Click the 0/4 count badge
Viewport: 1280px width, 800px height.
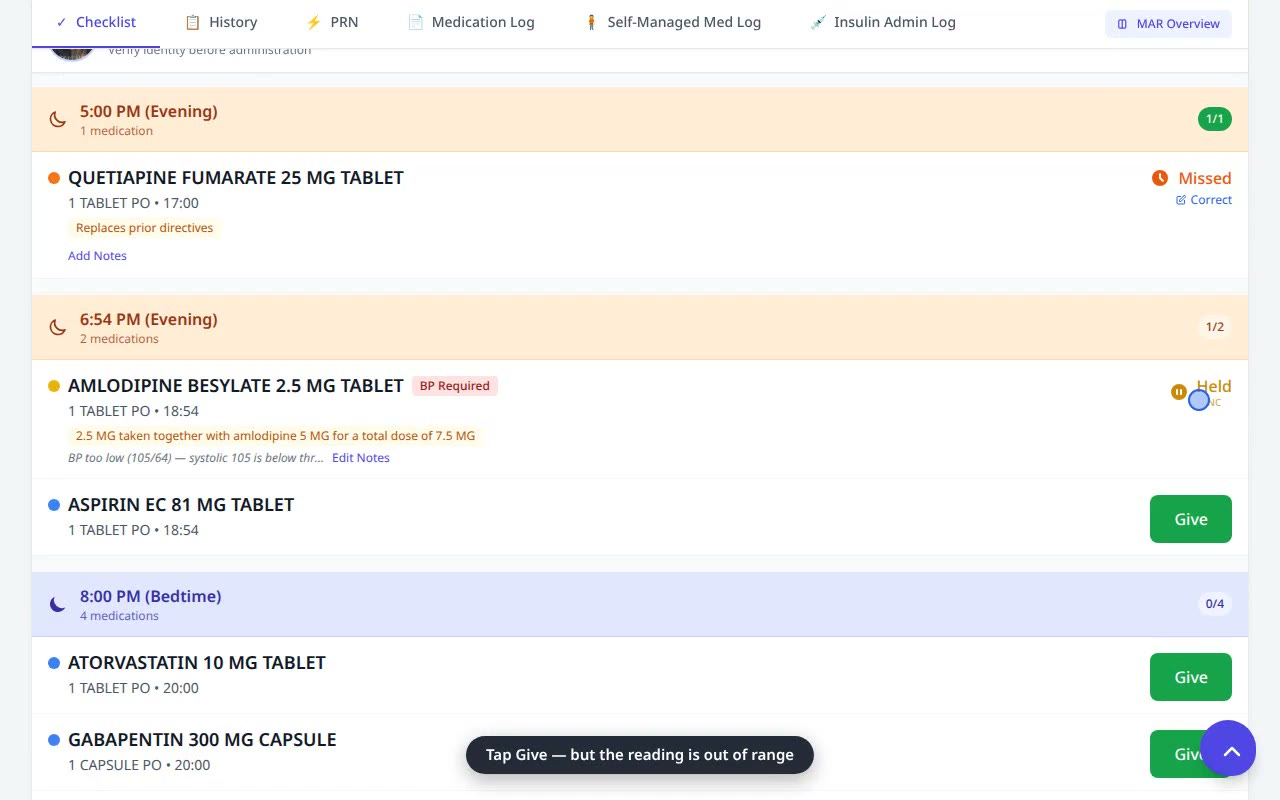click(x=1214, y=604)
